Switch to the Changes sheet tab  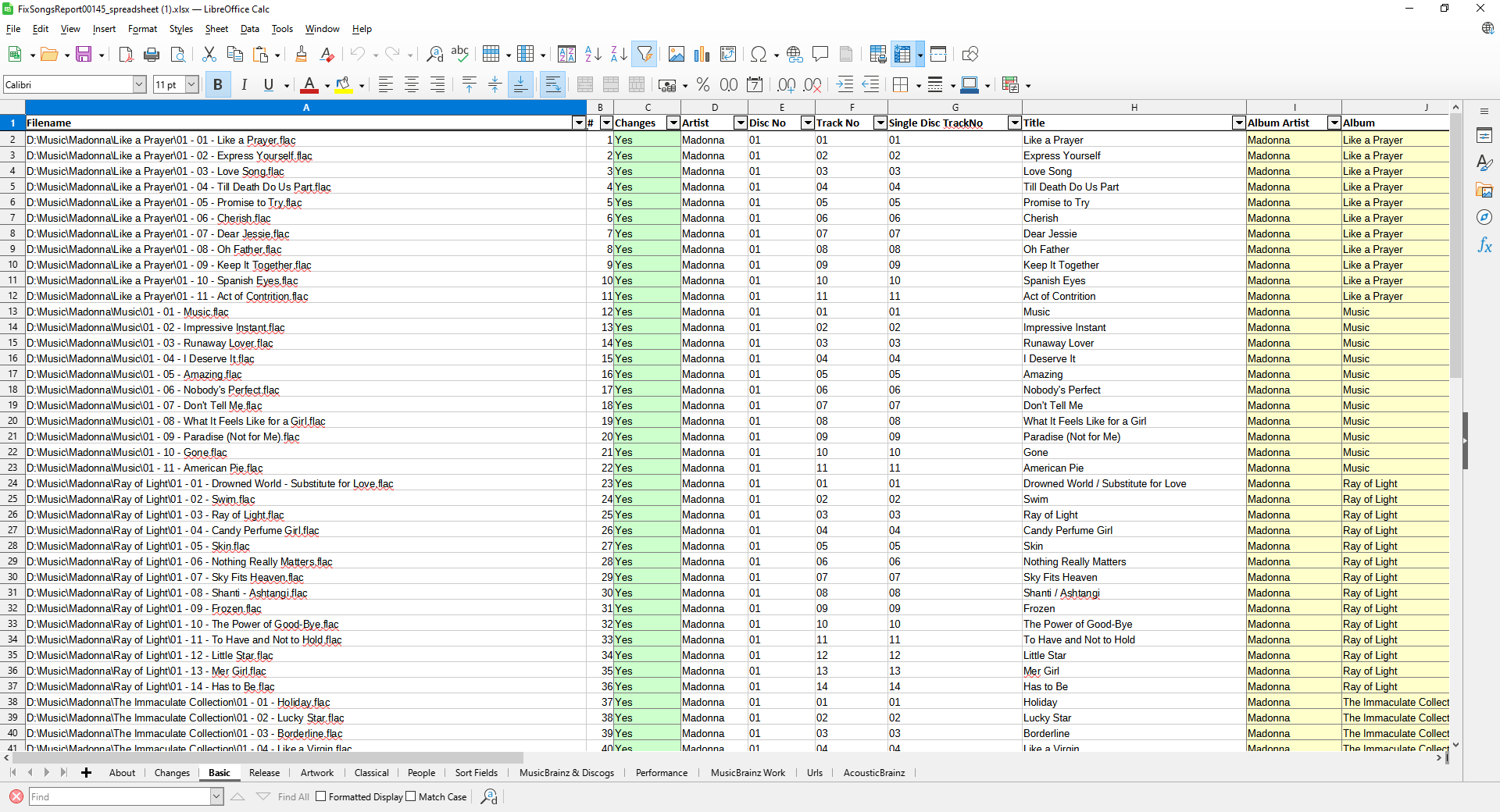[x=172, y=773]
